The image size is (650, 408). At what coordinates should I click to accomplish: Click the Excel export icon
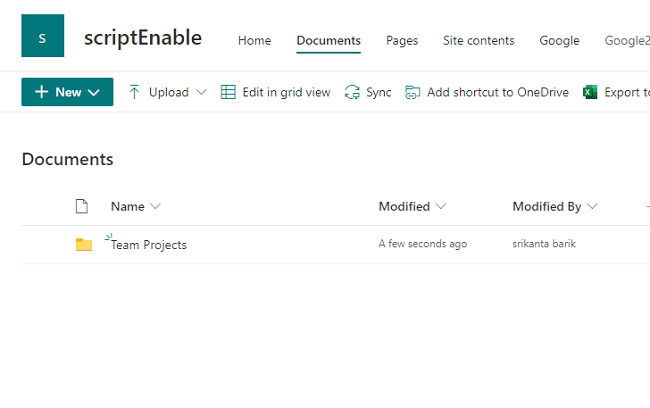590,92
